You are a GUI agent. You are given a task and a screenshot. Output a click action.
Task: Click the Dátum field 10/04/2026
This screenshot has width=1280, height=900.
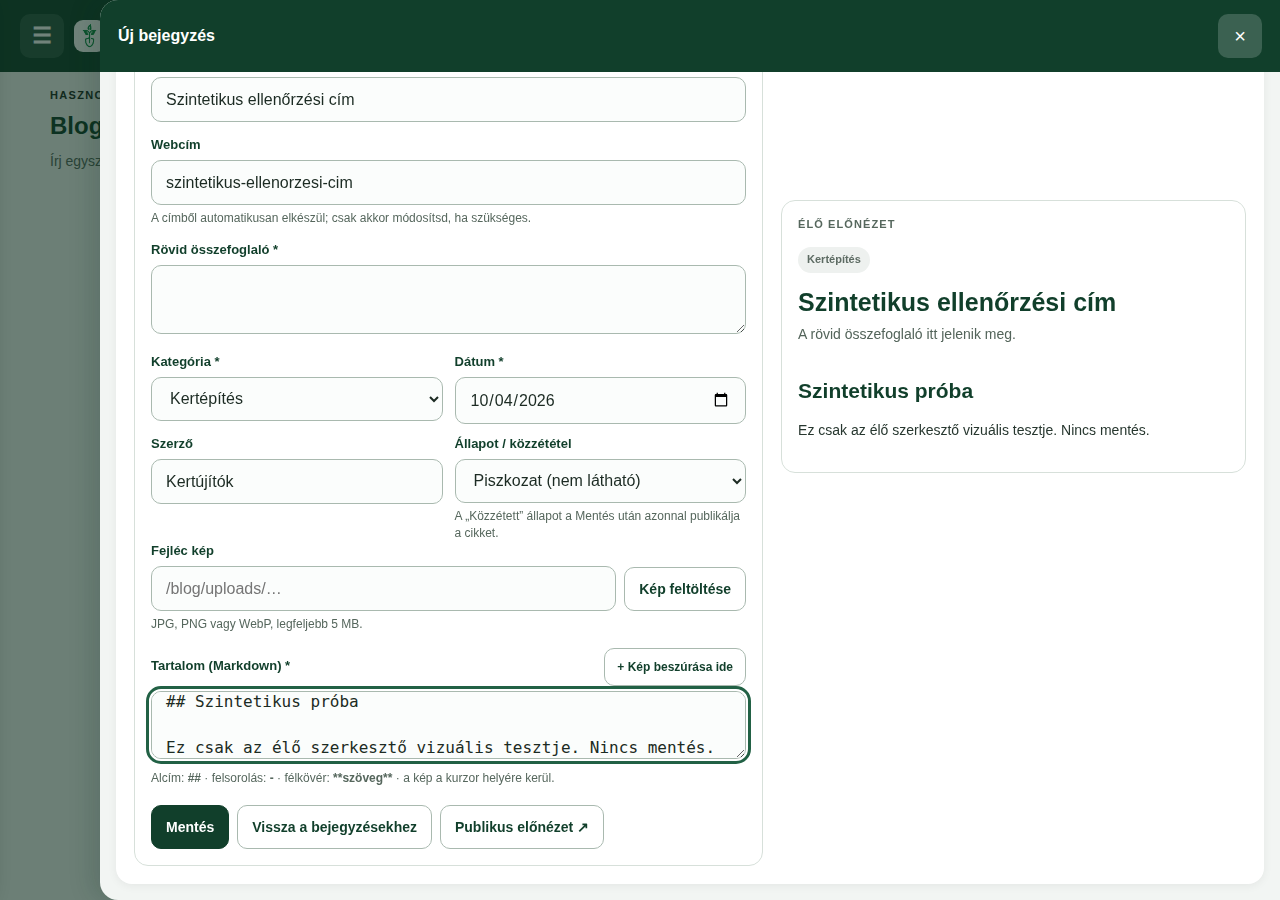point(600,400)
